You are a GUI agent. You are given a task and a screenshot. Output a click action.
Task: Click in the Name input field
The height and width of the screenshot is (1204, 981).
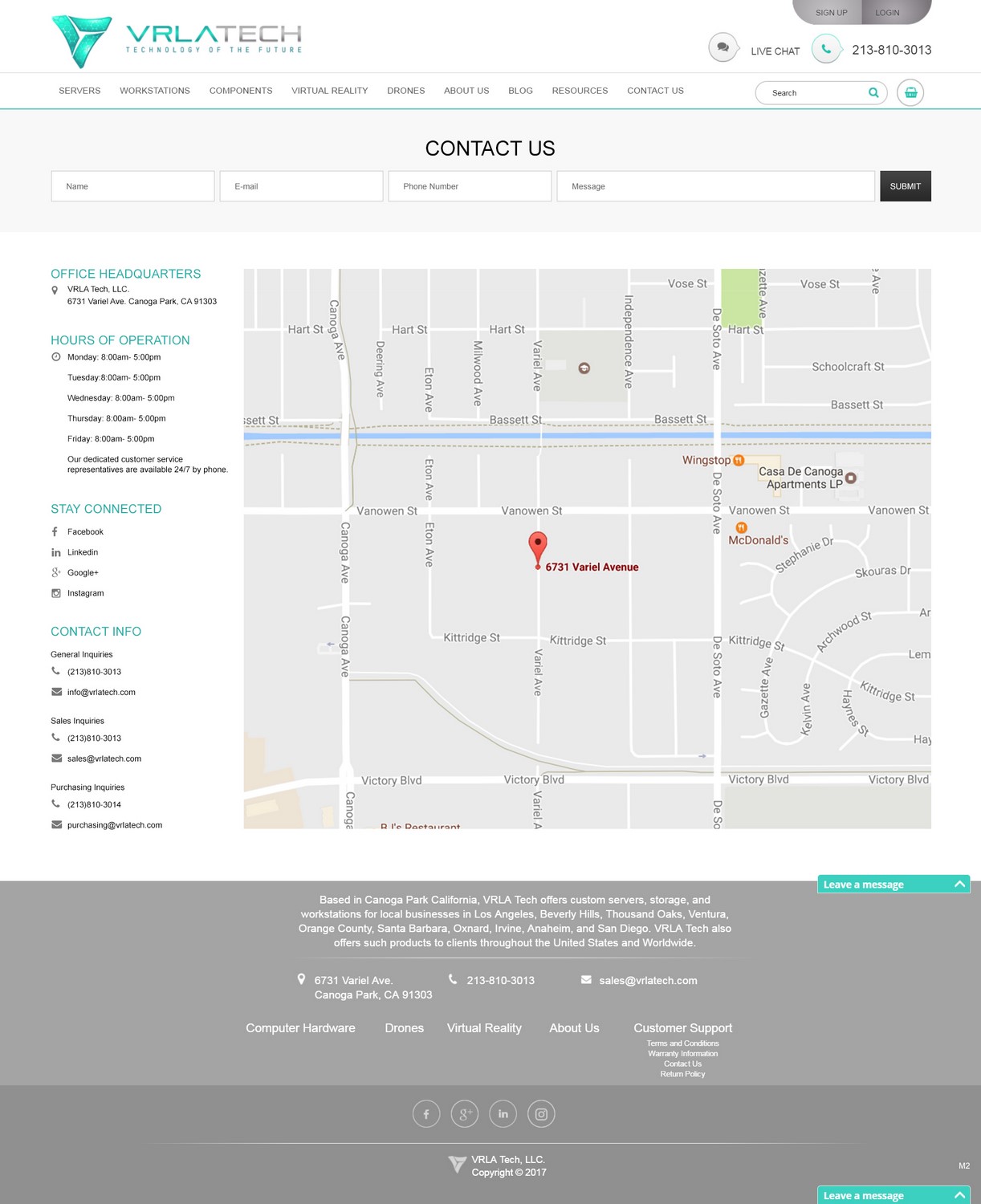[132, 186]
